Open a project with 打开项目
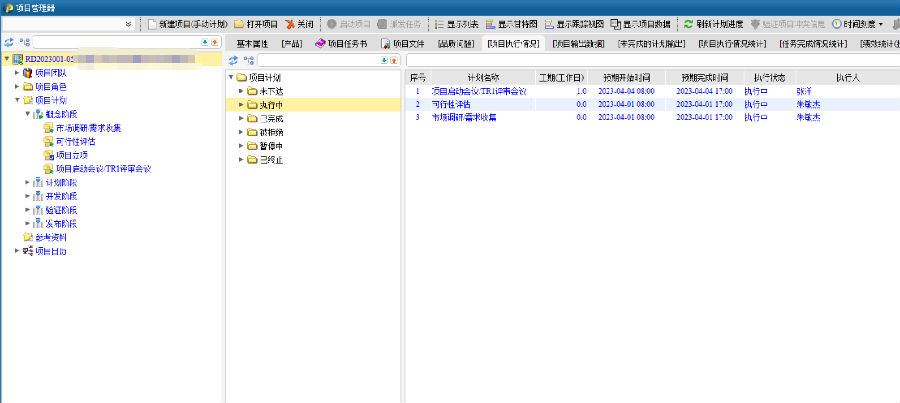 (255, 25)
